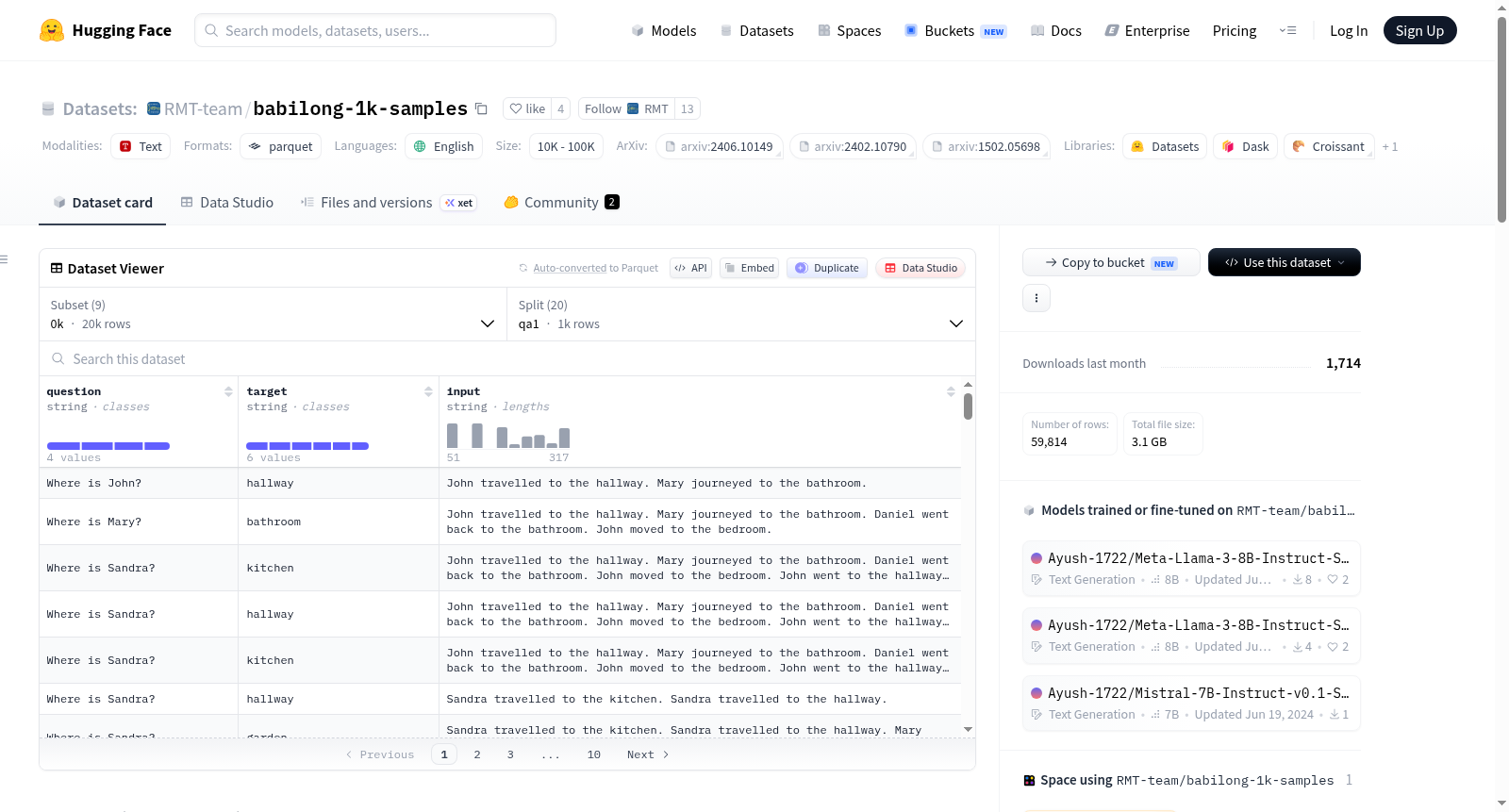Click the left sidebar collapse handle icon

pyautogui.click(x=4, y=259)
